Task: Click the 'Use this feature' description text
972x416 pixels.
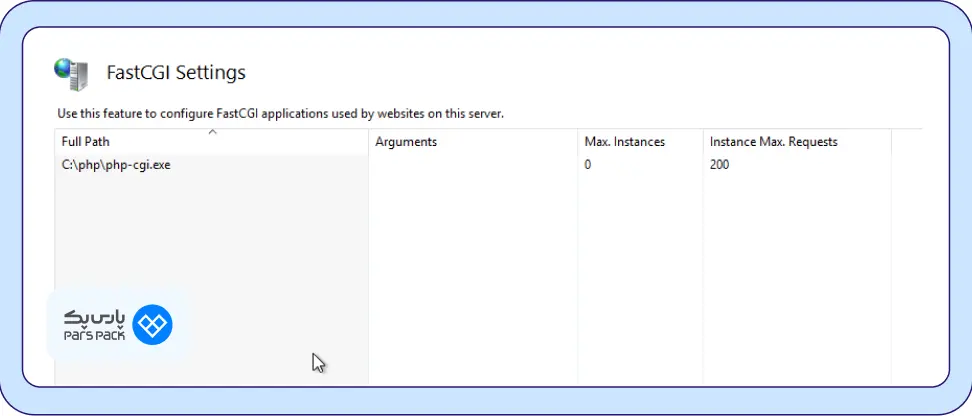Action: (280, 114)
